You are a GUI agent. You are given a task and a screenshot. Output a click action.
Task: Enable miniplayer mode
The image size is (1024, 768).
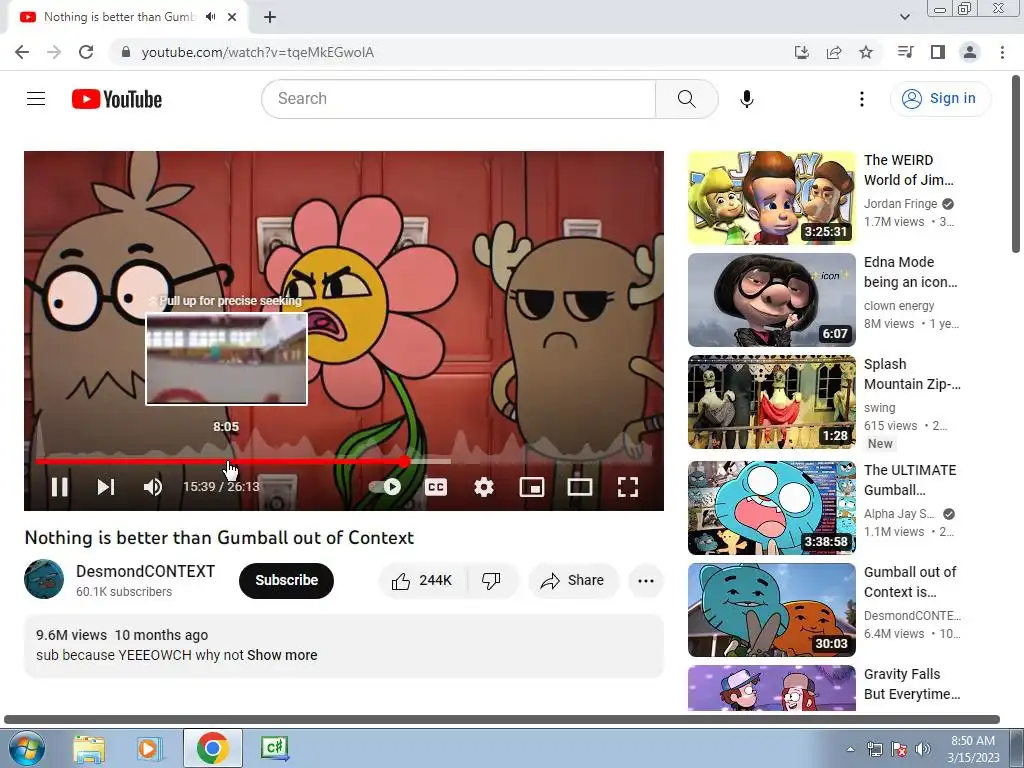532,487
